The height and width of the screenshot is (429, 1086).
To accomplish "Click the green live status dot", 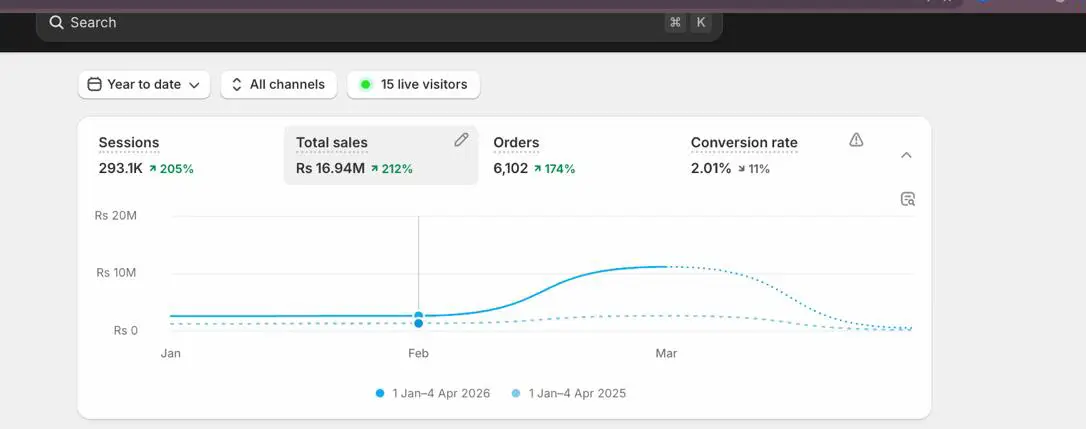I will 366,85.
